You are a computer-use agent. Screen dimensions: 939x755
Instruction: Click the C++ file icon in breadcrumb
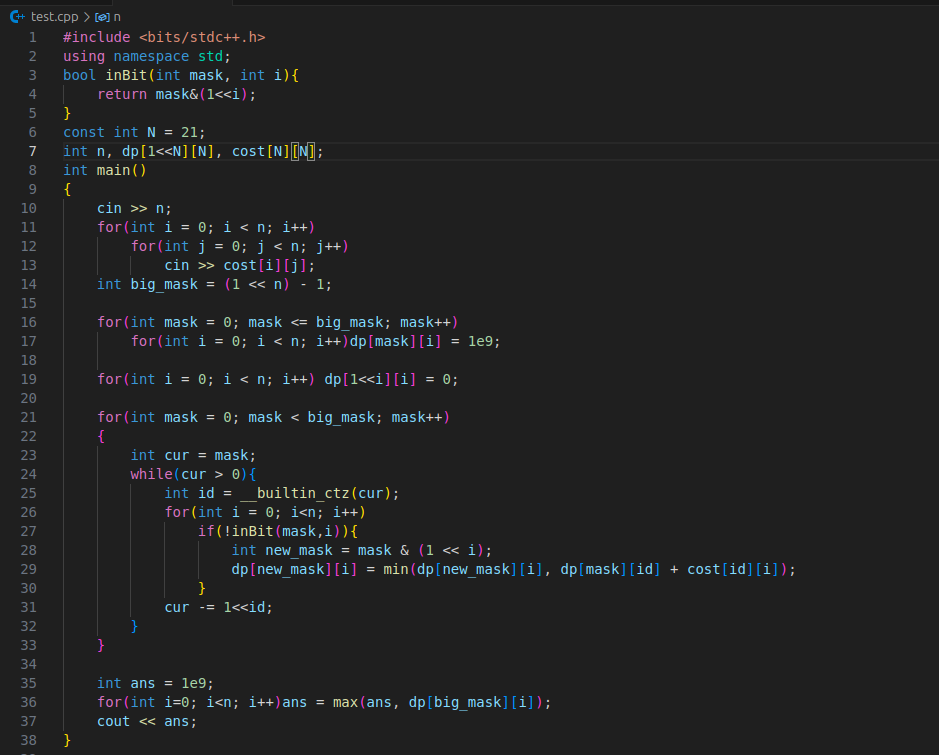tap(17, 17)
